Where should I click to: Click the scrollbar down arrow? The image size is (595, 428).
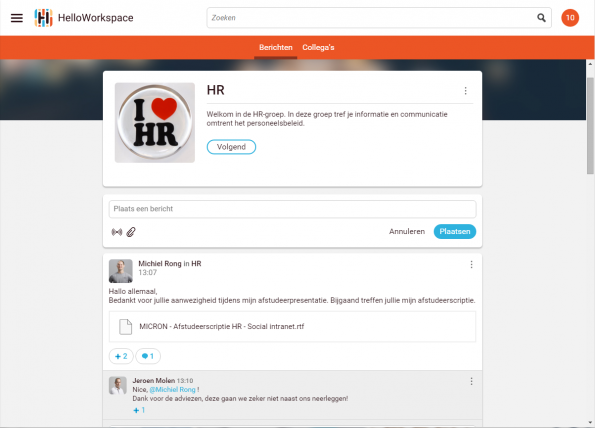pos(590,422)
